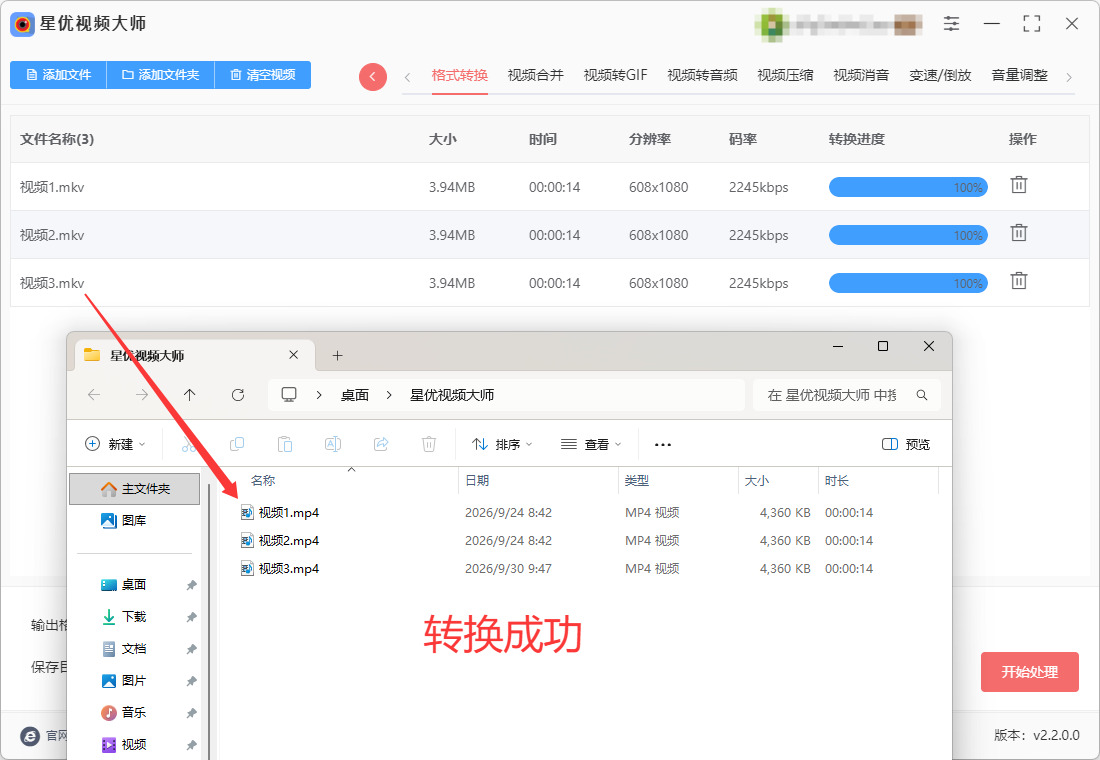The width and height of the screenshot is (1100, 760).
Task: Click the cut scissors icon in Explorer toolbar
Action: point(189,444)
